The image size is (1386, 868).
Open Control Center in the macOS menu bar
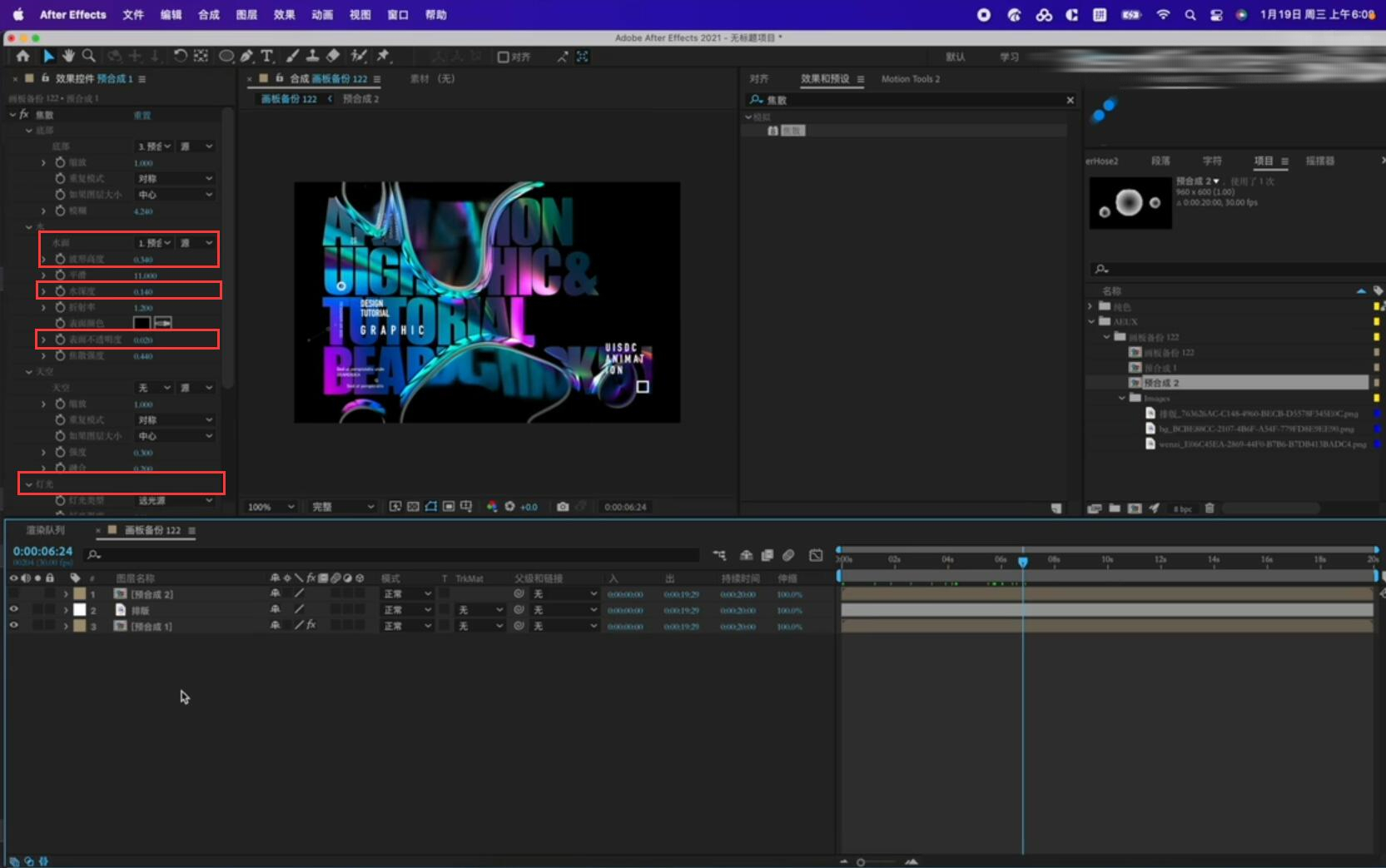pyautogui.click(x=1216, y=14)
